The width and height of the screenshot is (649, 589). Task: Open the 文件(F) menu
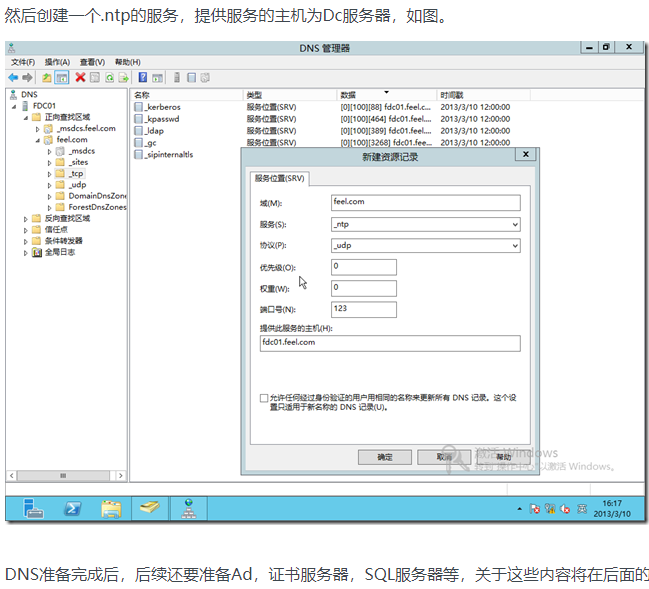23,62
